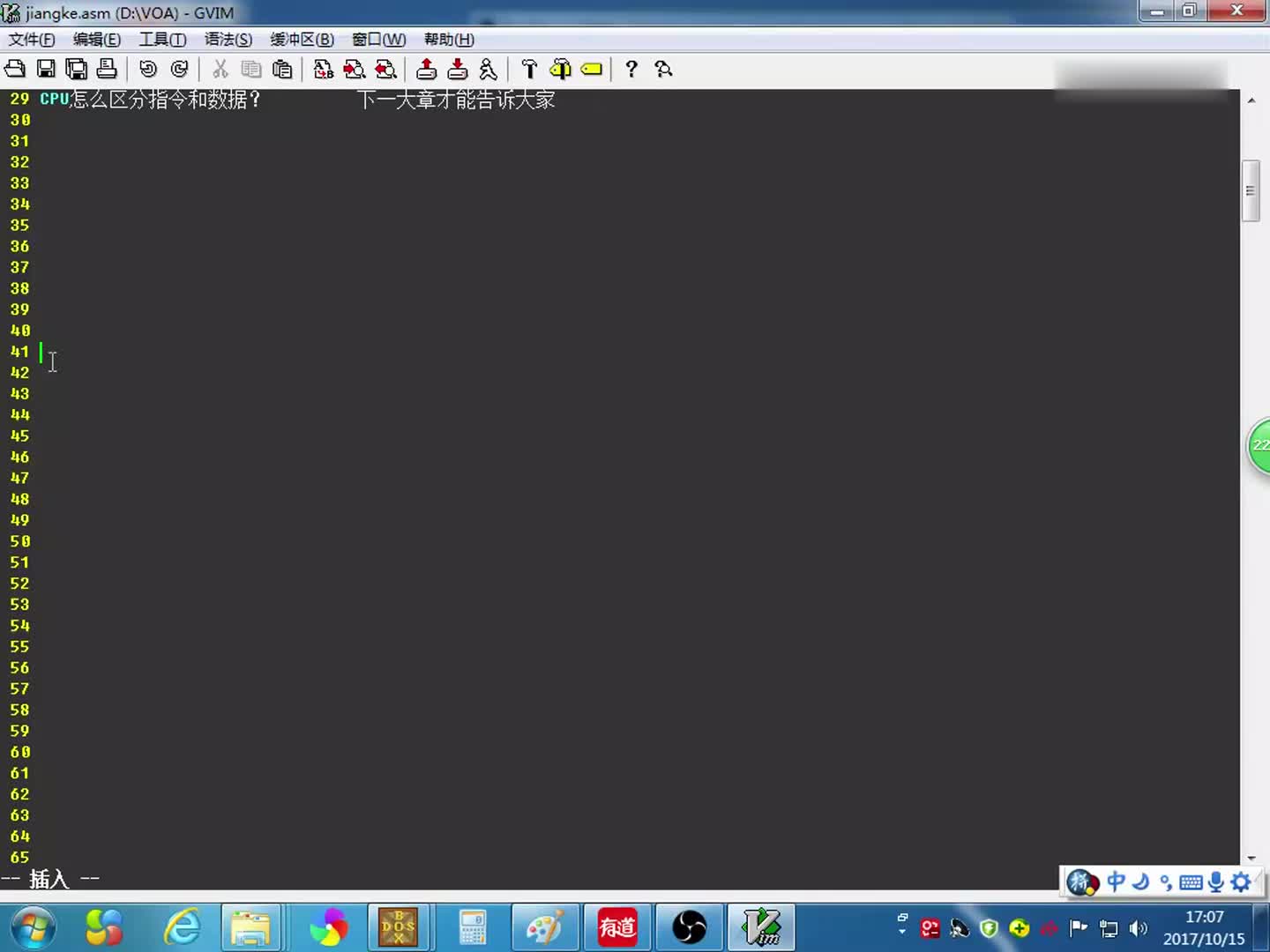Open the 文件(F) menu

[32, 40]
